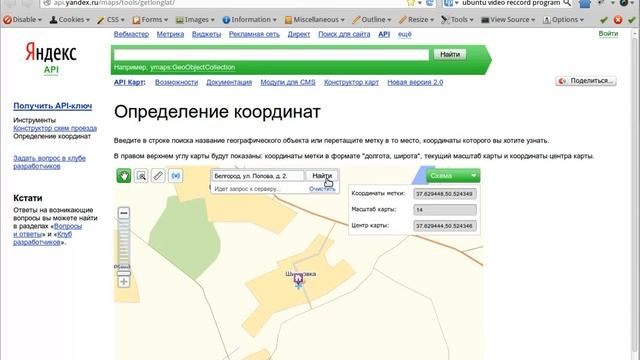640x360 pixels.
Task: Open the Конструктор карт link
Action: coord(351,82)
